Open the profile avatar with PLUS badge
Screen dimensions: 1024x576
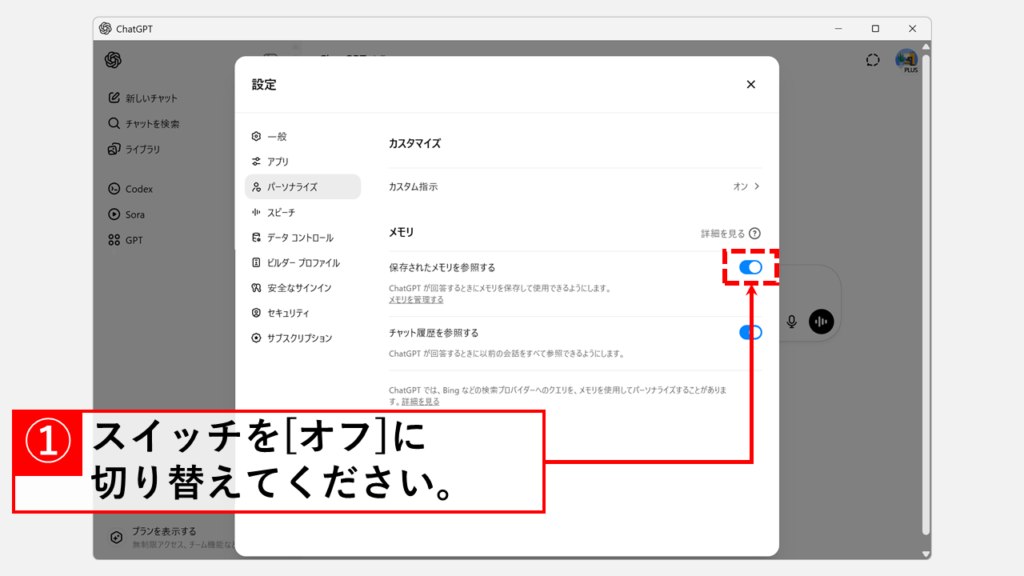coord(906,61)
